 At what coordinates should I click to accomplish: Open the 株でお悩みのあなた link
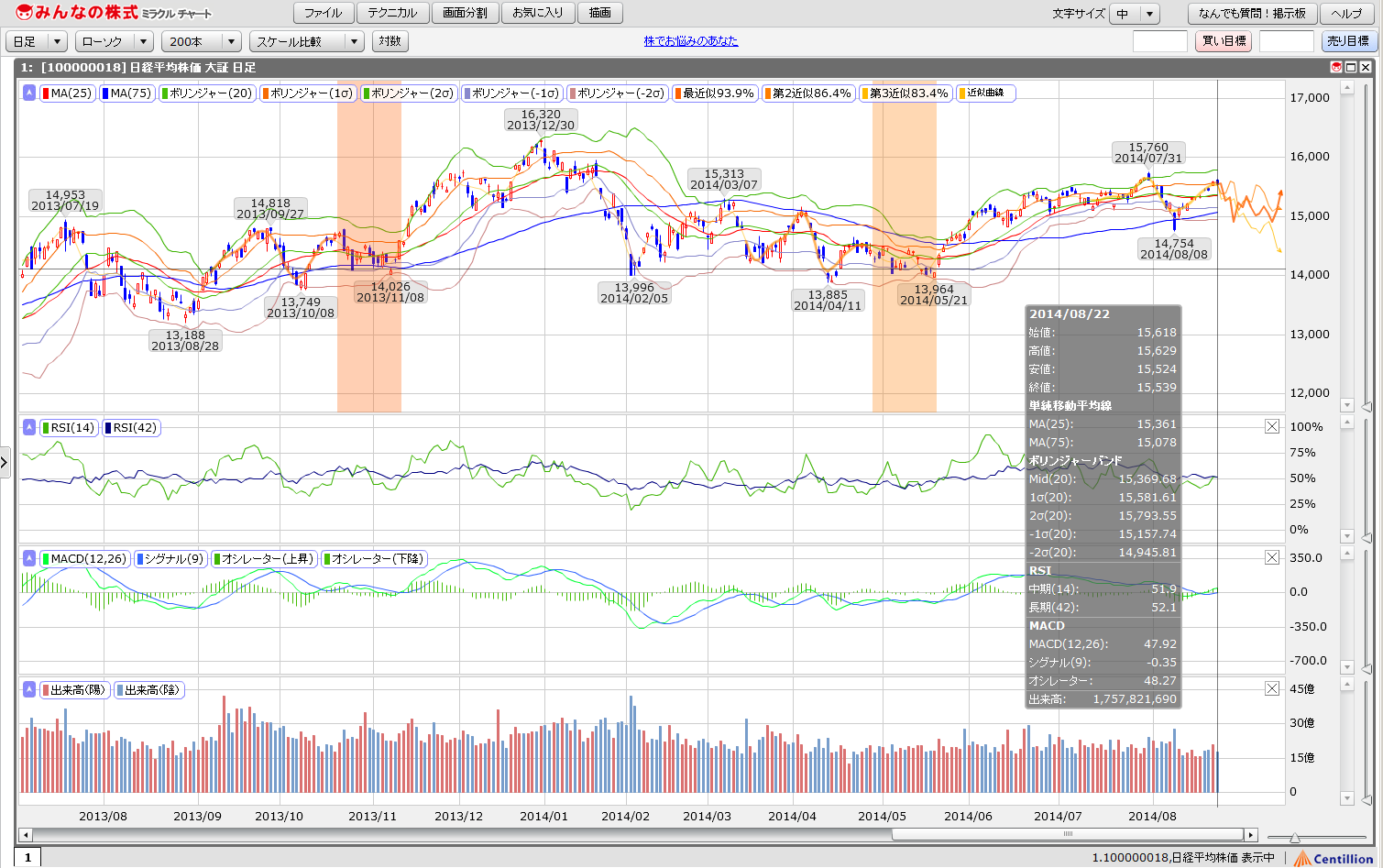[690, 41]
